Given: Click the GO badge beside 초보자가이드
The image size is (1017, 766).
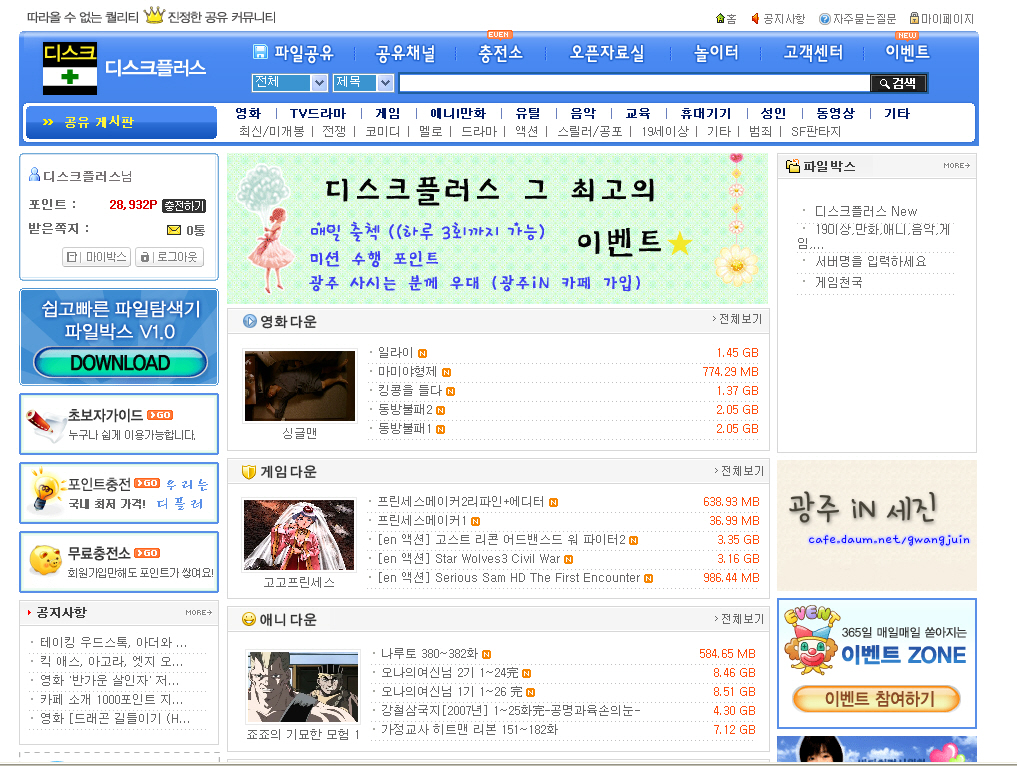Looking at the screenshot, I should [160, 415].
